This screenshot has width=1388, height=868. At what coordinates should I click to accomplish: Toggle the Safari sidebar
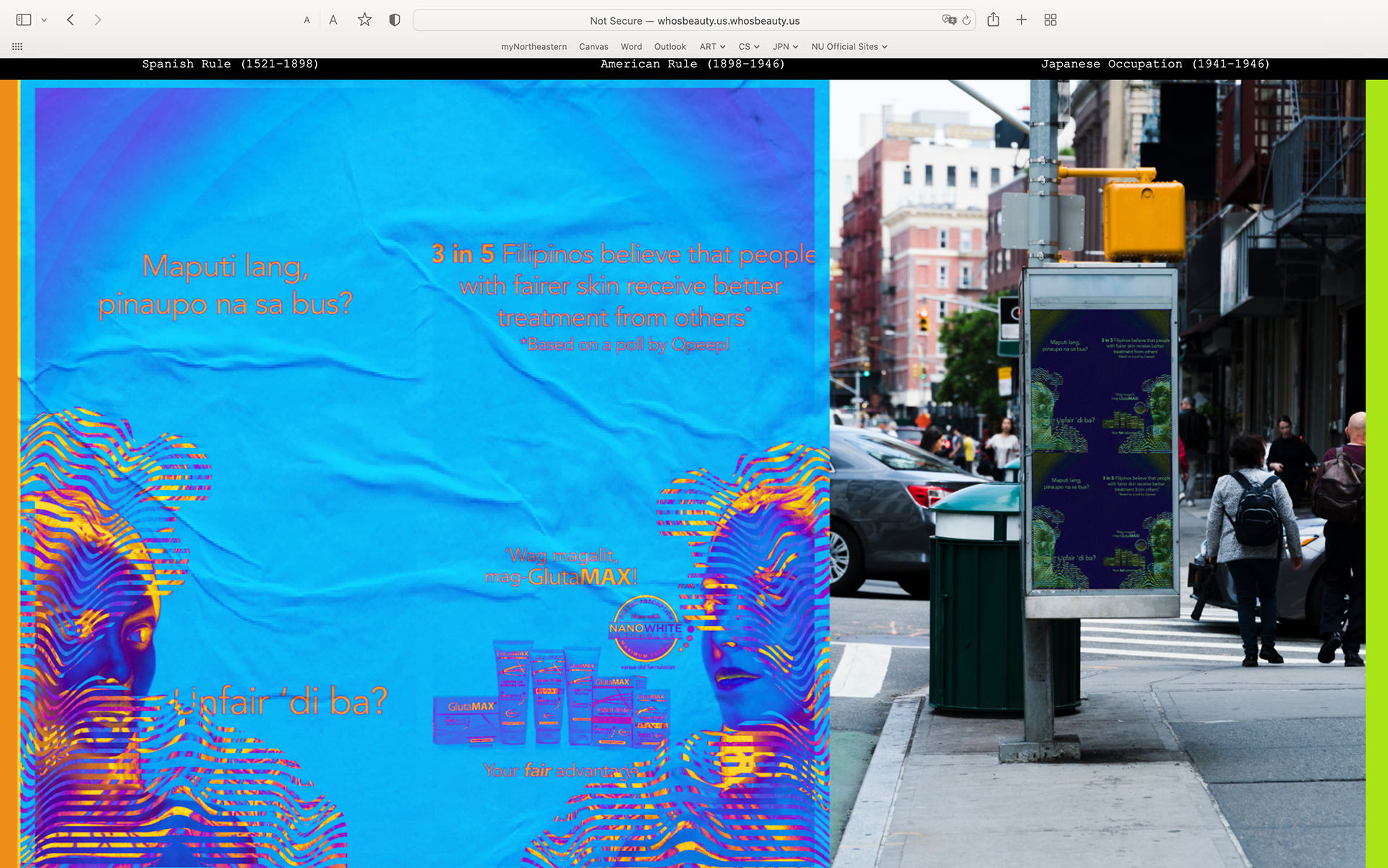(24, 20)
